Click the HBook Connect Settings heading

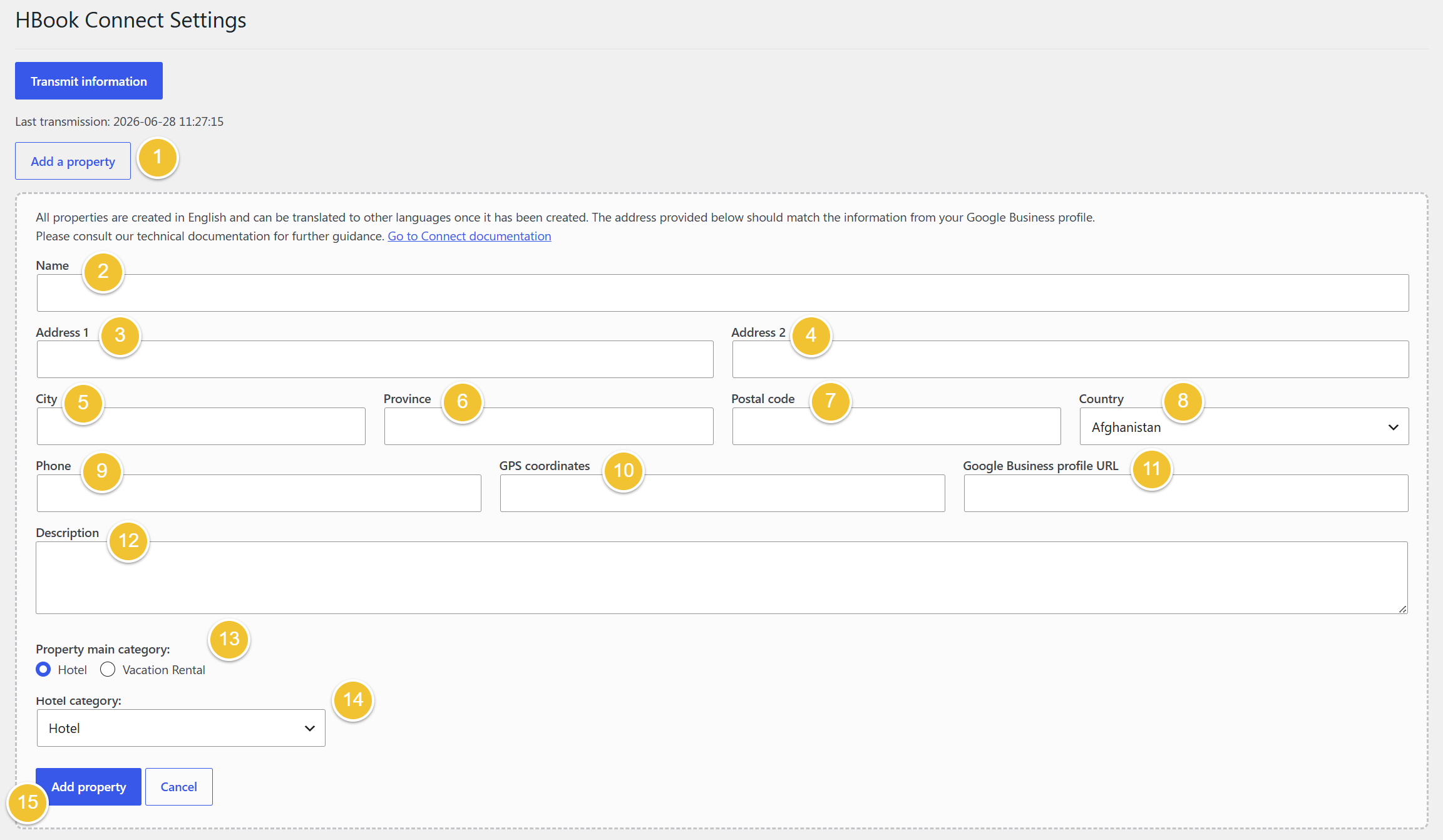[131, 20]
